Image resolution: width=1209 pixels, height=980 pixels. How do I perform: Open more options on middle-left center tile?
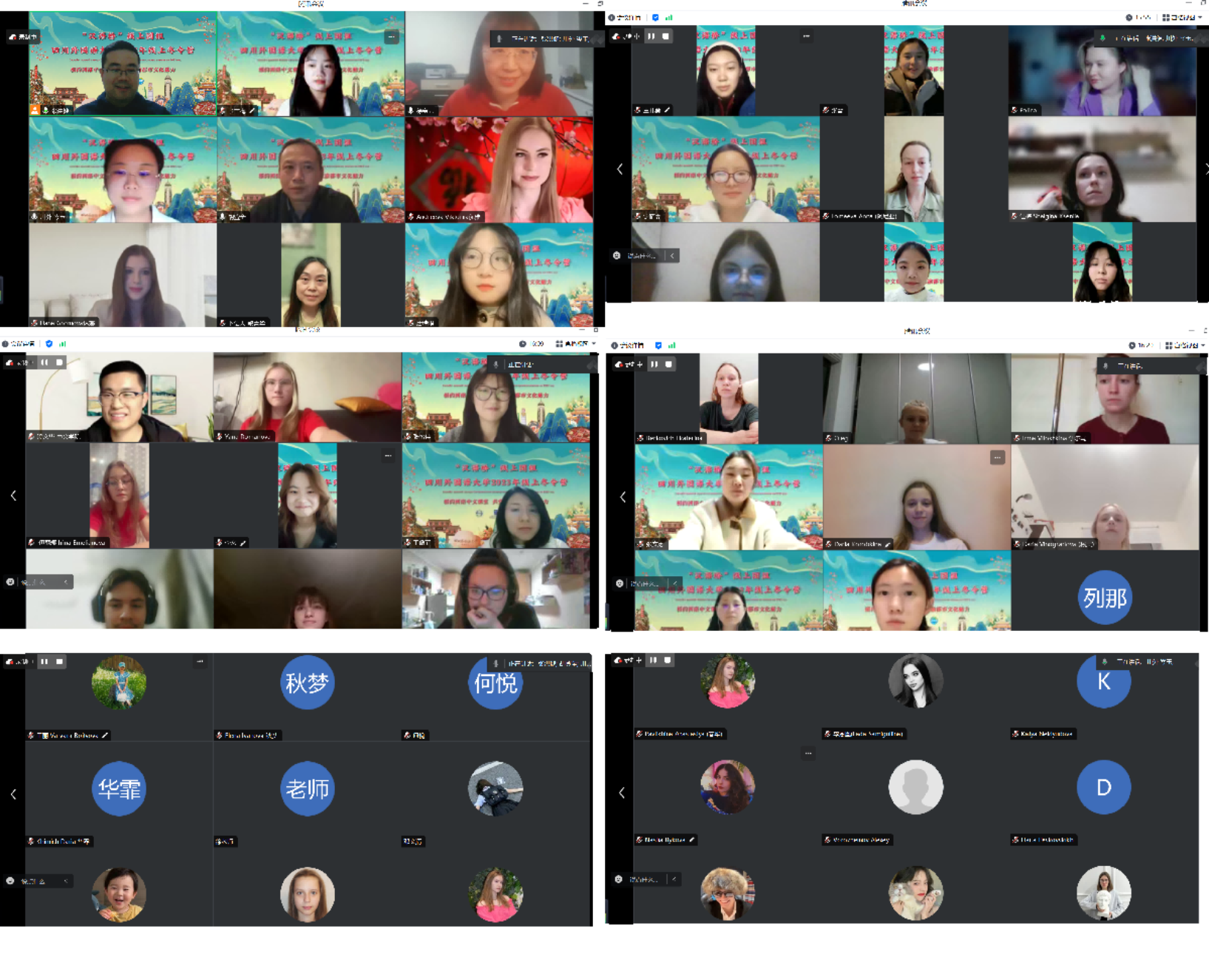point(388,456)
